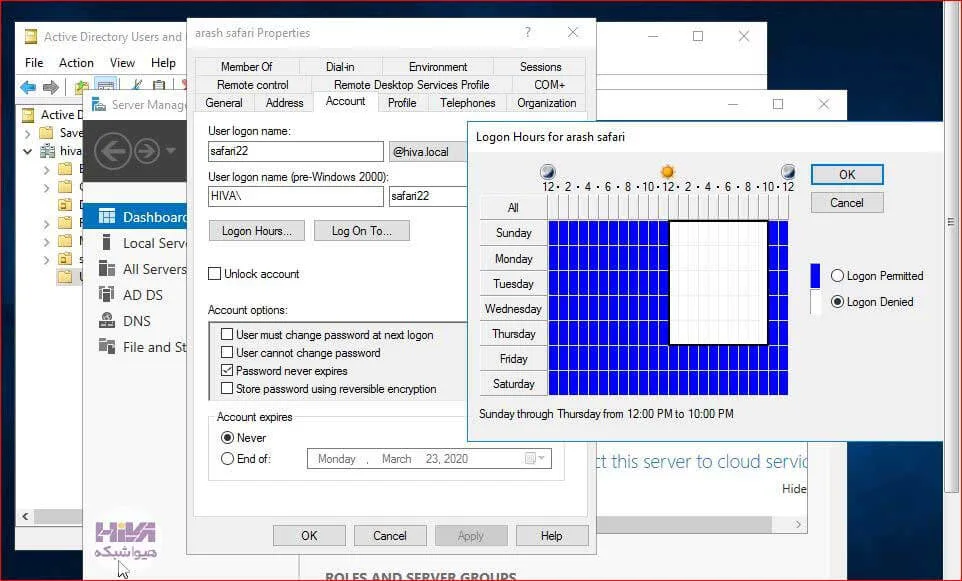Click the Logon Hours... button
Screen dimensions: 962x581
click(x=256, y=231)
